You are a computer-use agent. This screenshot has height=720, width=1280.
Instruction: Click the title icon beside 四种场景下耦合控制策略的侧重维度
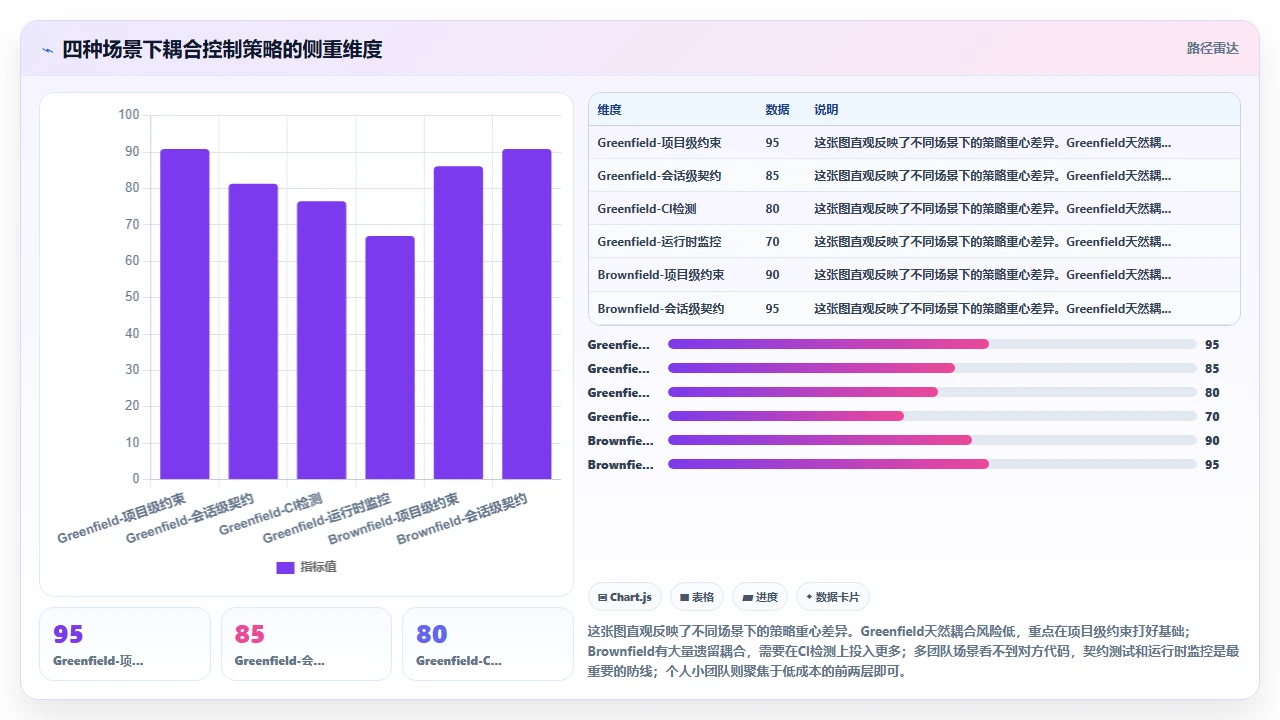(48, 50)
